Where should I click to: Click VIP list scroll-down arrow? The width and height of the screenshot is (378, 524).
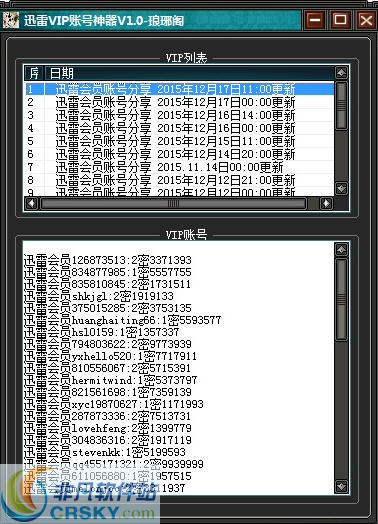pyautogui.click(x=341, y=188)
